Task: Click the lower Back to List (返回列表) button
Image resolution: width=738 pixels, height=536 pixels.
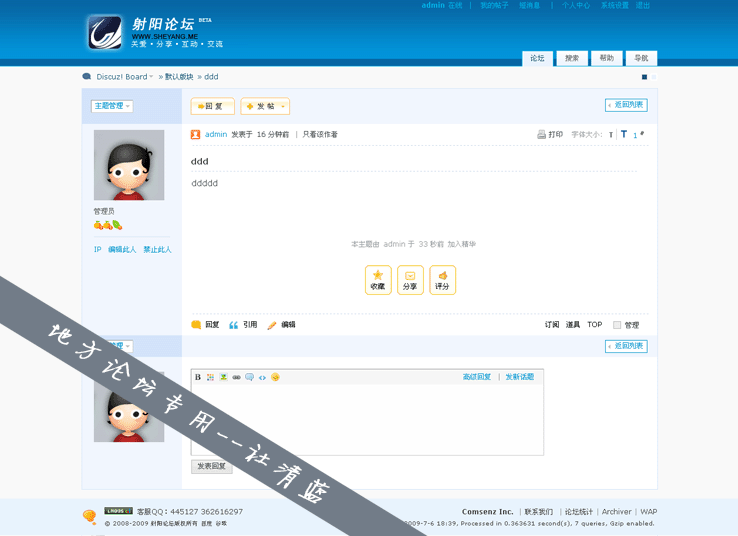Action: 626,346
